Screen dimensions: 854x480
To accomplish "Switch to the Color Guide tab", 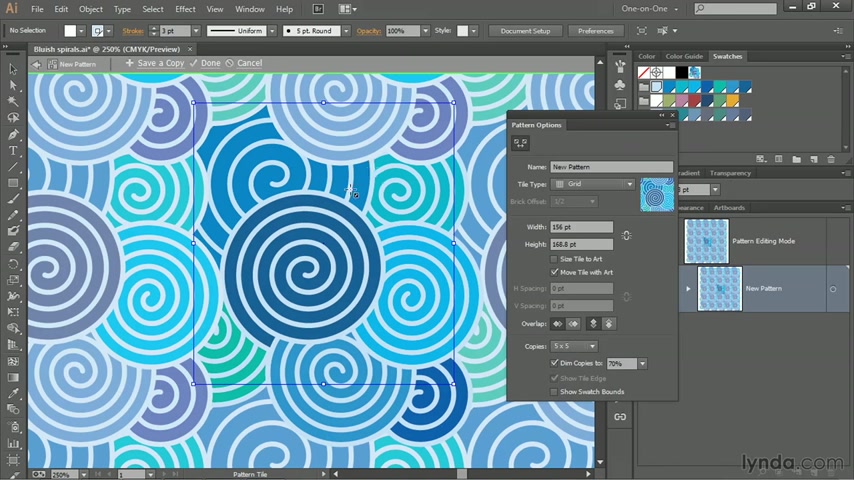I will 684,56.
